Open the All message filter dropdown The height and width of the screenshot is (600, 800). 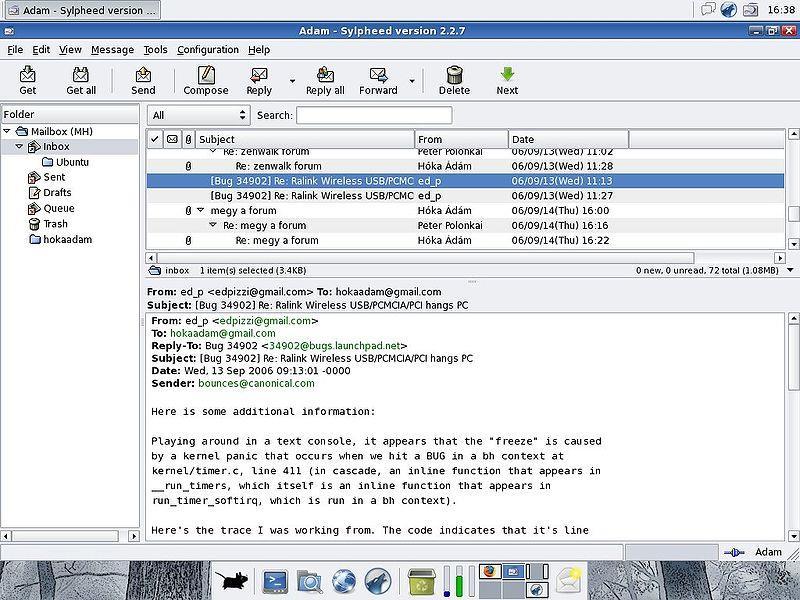(198, 115)
